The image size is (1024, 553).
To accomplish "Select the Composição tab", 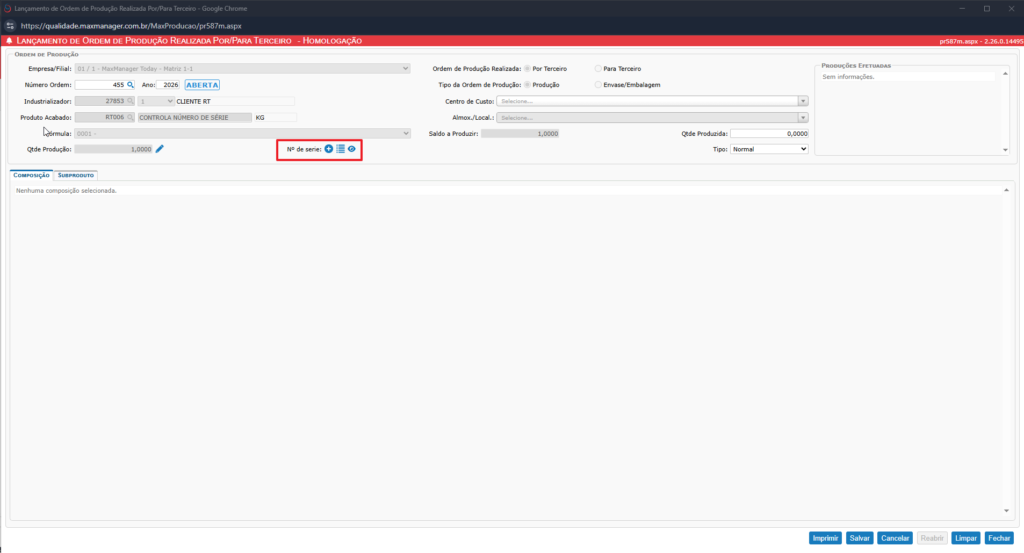I will pyautogui.click(x=32, y=175).
